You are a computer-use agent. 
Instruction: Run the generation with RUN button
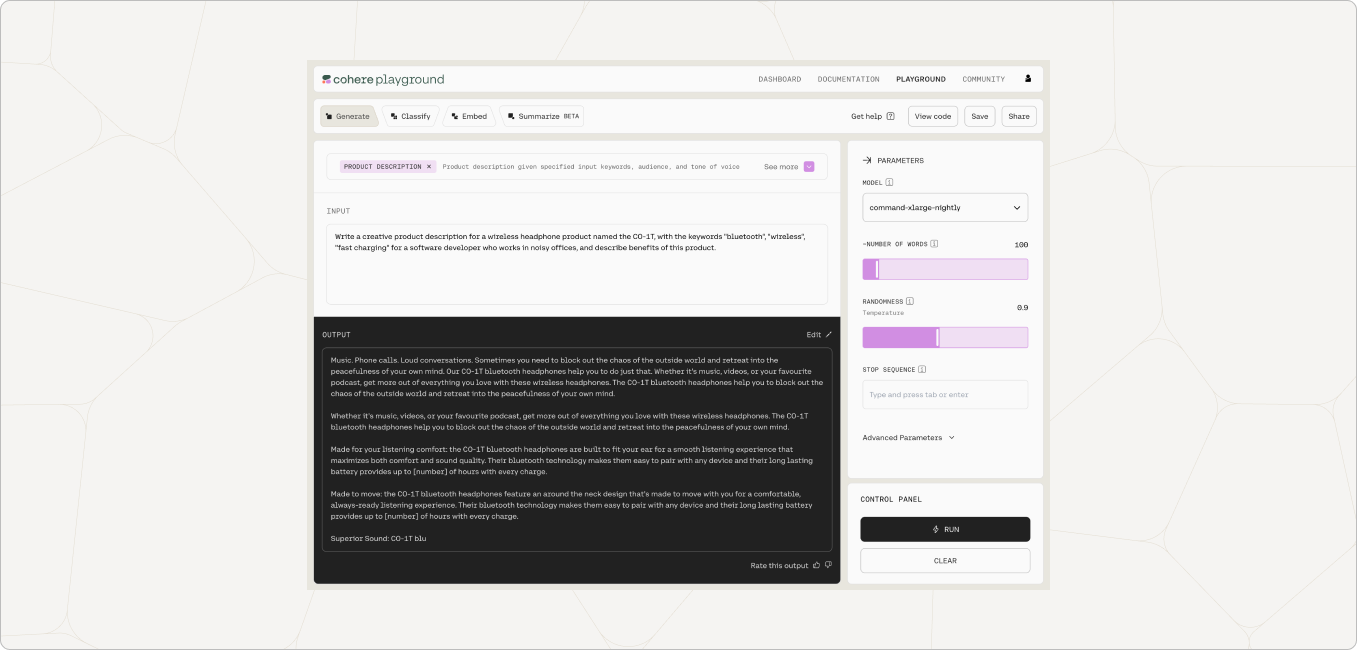(x=945, y=529)
